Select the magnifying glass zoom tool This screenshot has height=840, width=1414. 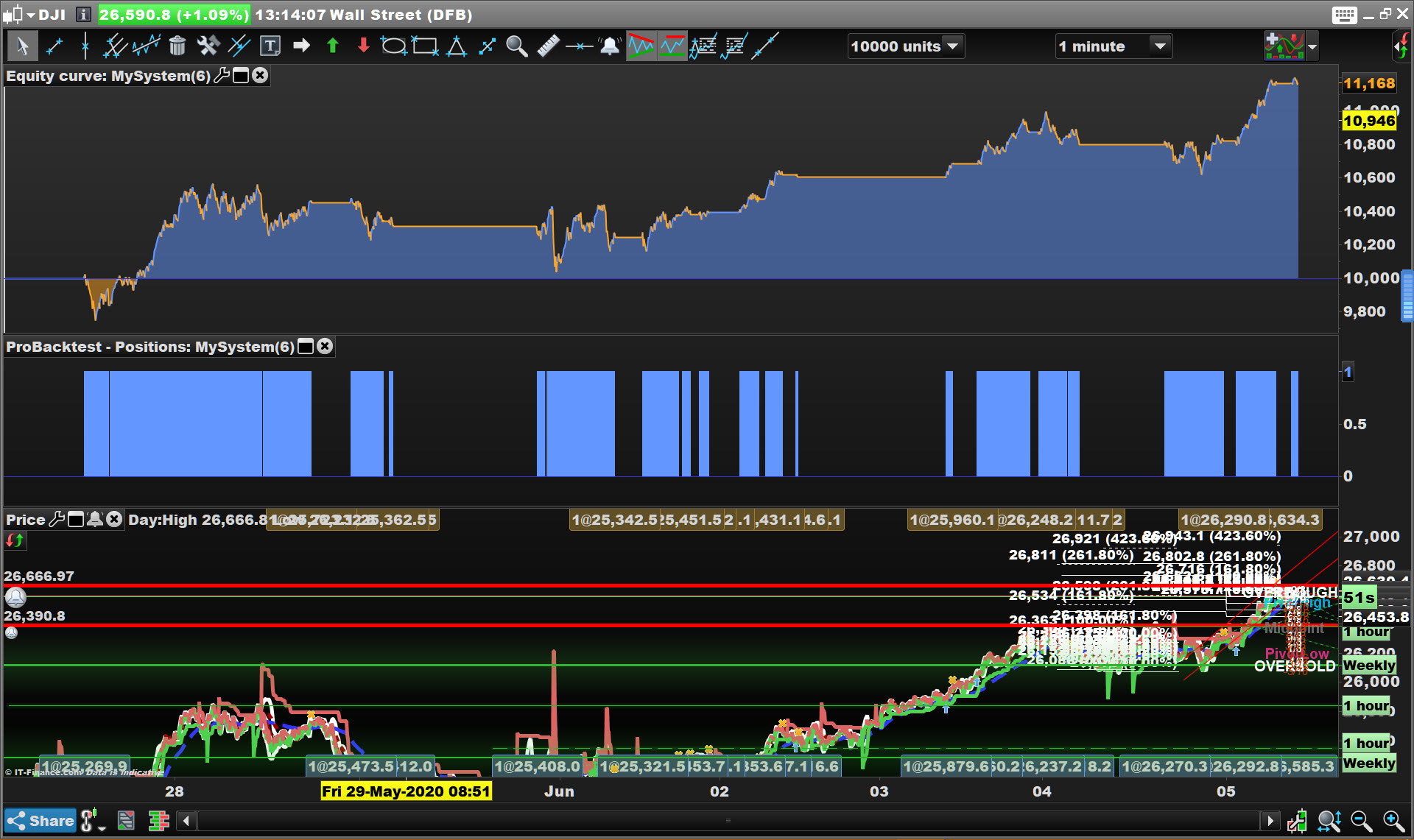pyautogui.click(x=517, y=46)
